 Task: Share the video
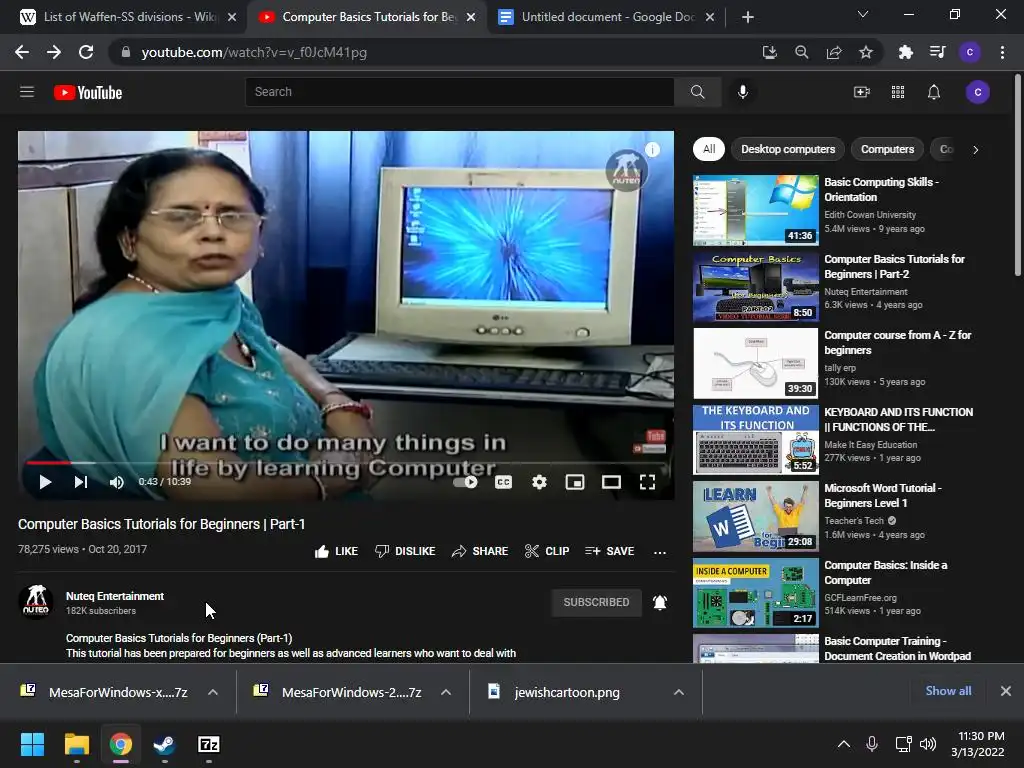[x=480, y=551]
